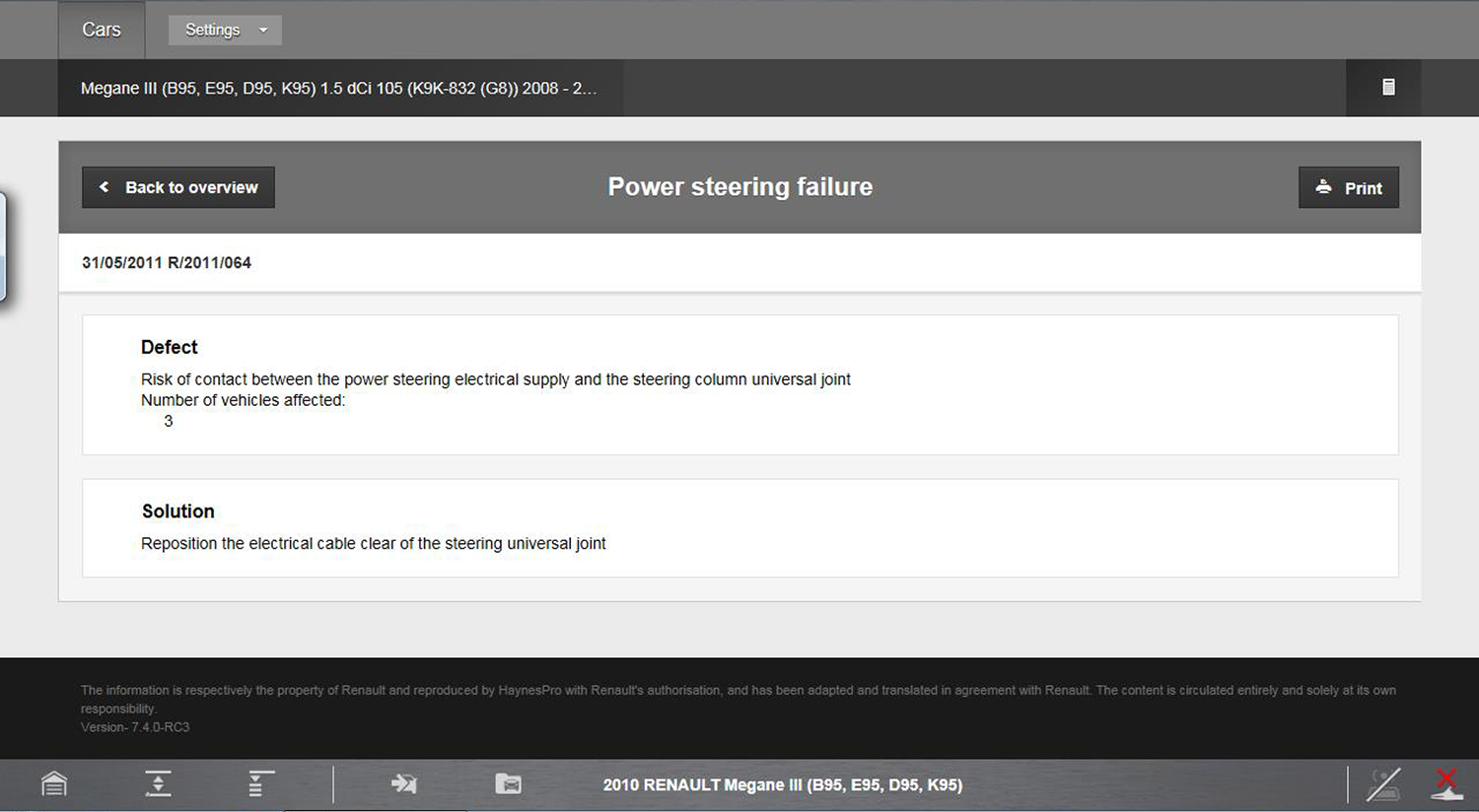Click the vertical arrows icon beside the garage icon
This screenshot has width=1479, height=812.
click(x=158, y=784)
